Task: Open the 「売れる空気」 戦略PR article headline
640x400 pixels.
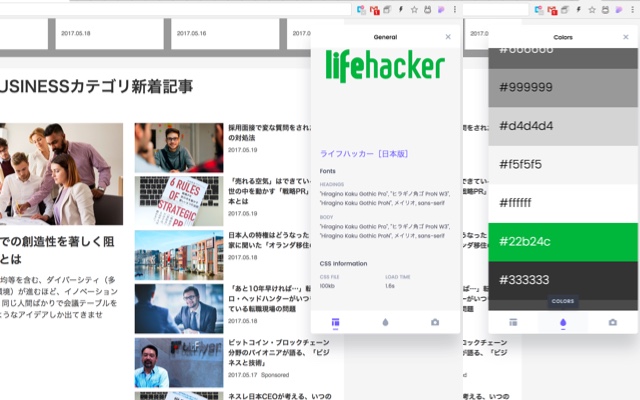Action: coord(269,191)
